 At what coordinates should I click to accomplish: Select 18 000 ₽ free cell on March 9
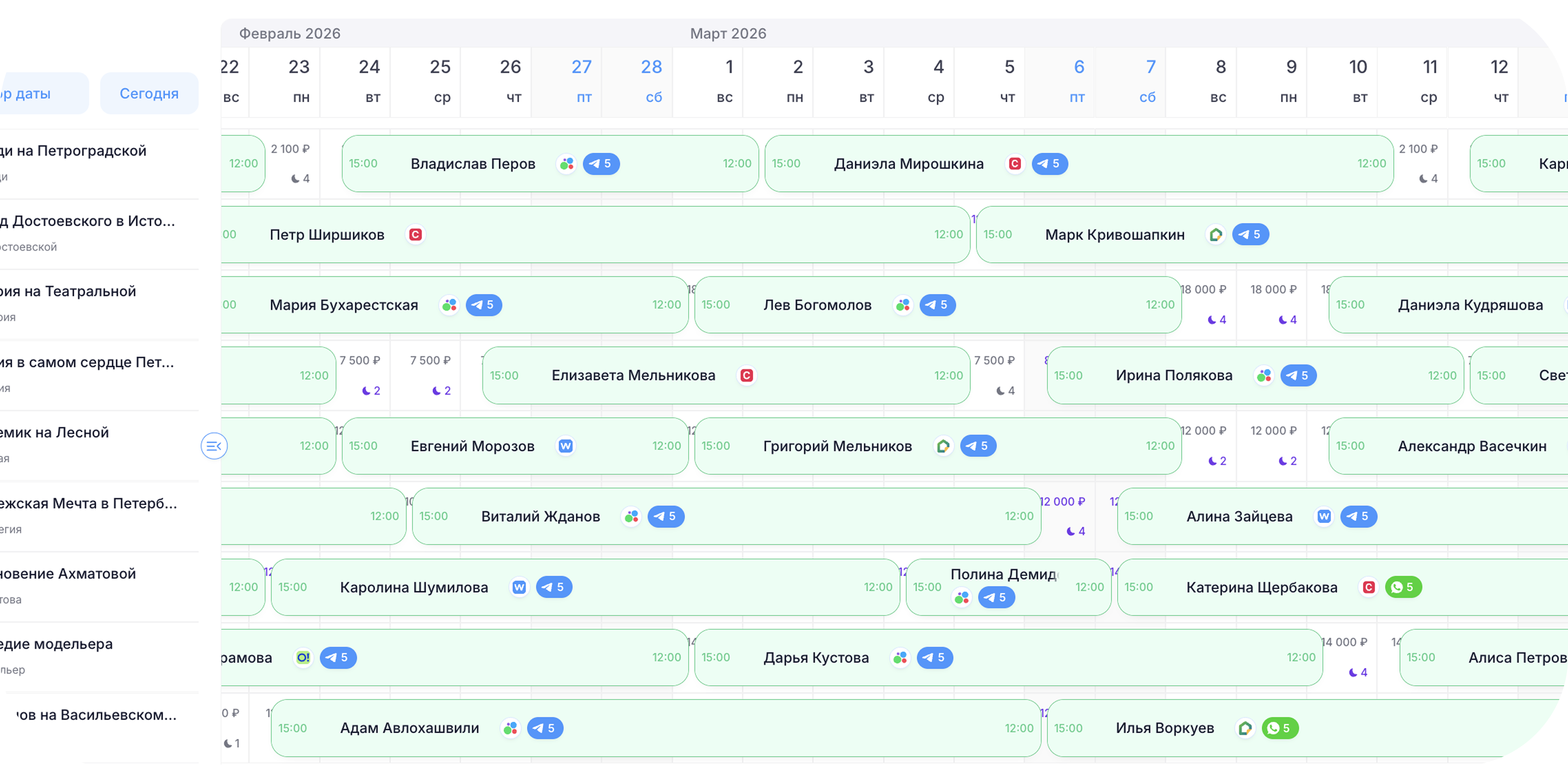coord(1274,305)
